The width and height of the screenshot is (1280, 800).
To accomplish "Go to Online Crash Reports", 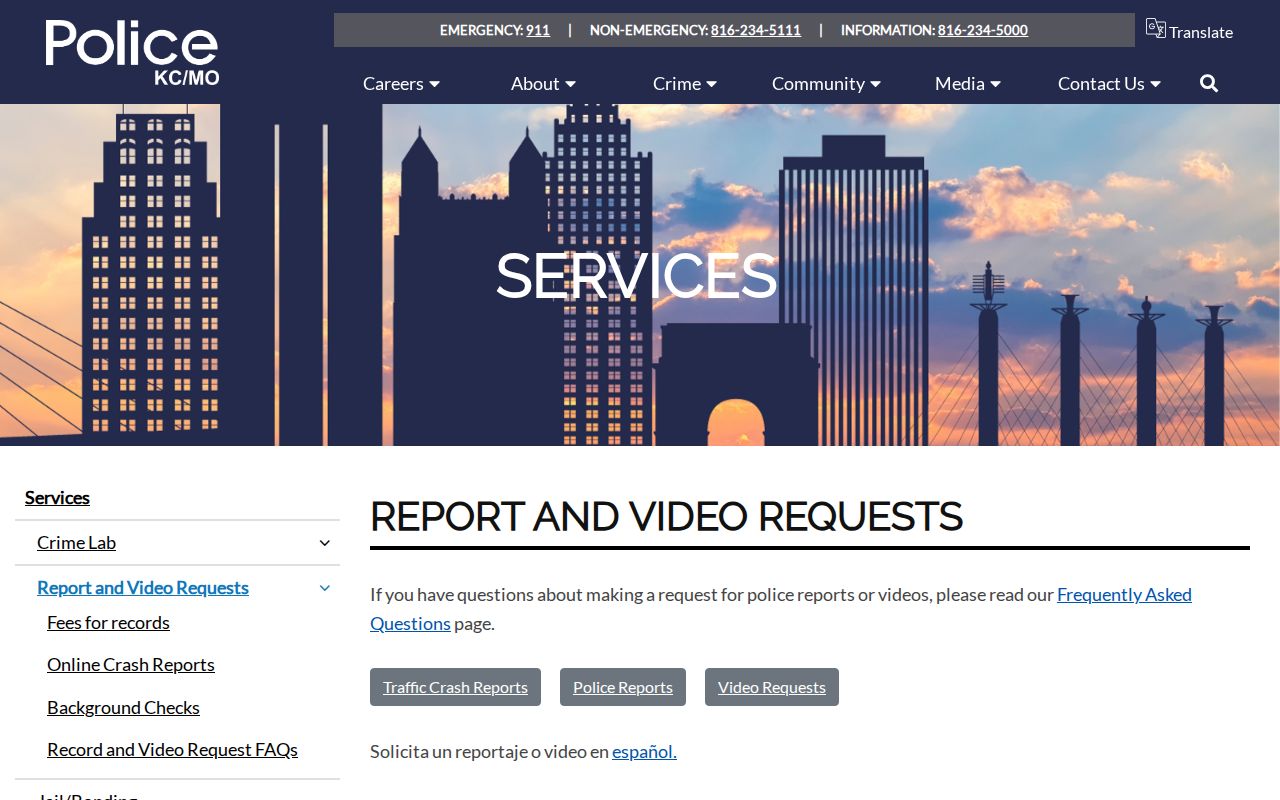I will click(x=131, y=665).
